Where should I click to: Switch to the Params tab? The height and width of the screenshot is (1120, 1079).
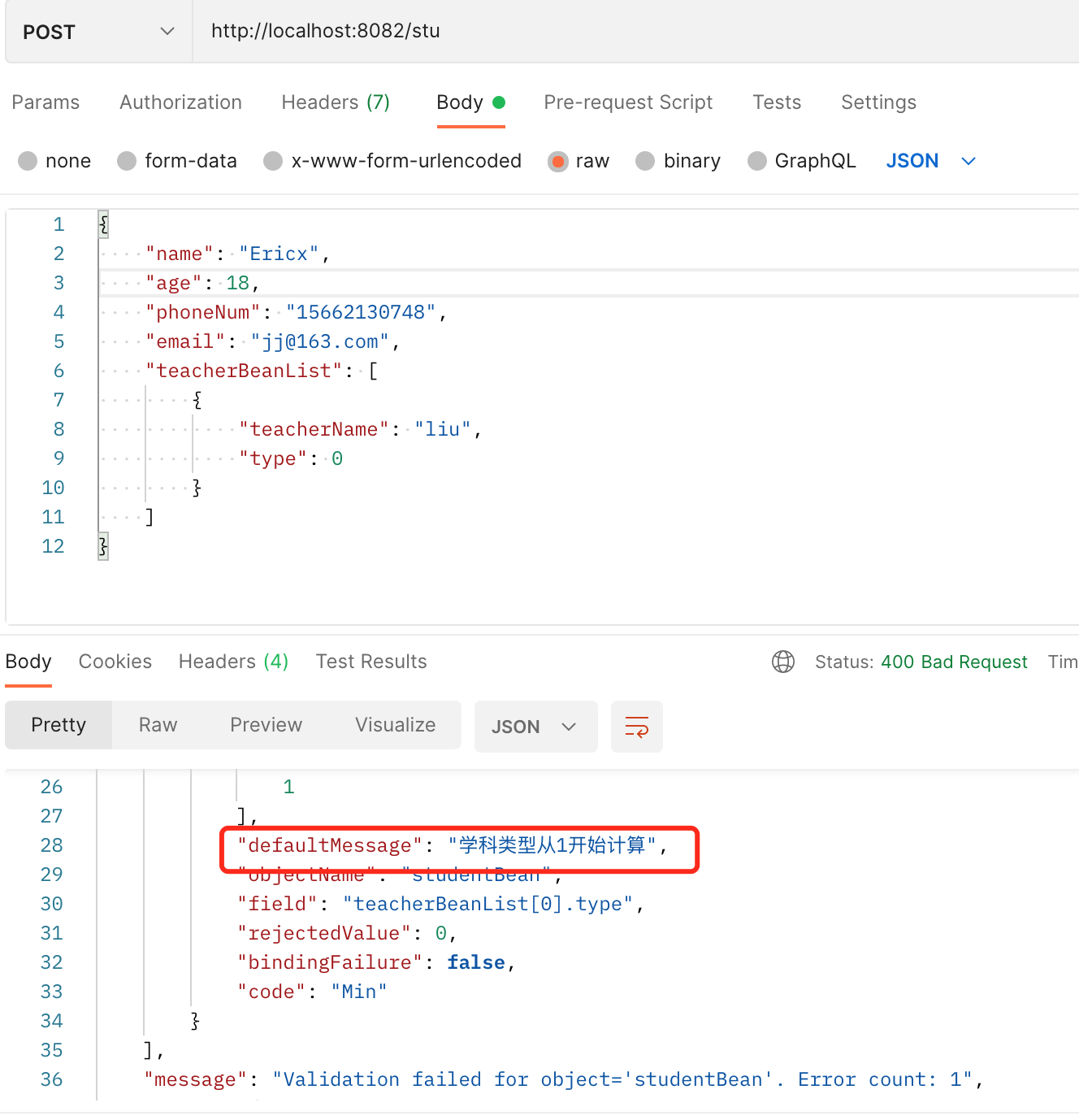(x=45, y=102)
